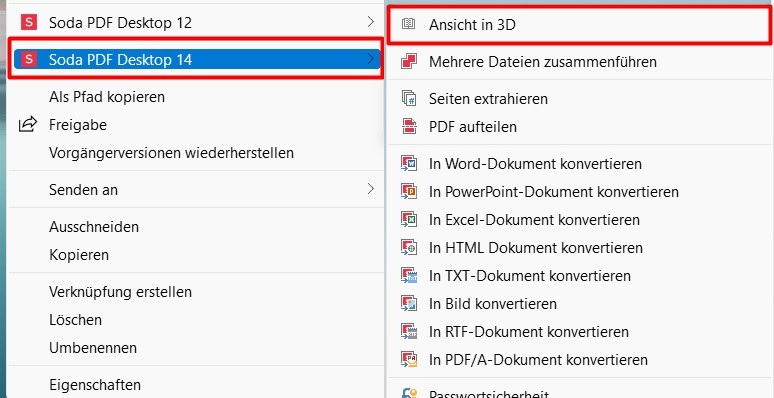This screenshot has height=398, width=774.
Task: Click the Word conversion icon
Action: 409,163
